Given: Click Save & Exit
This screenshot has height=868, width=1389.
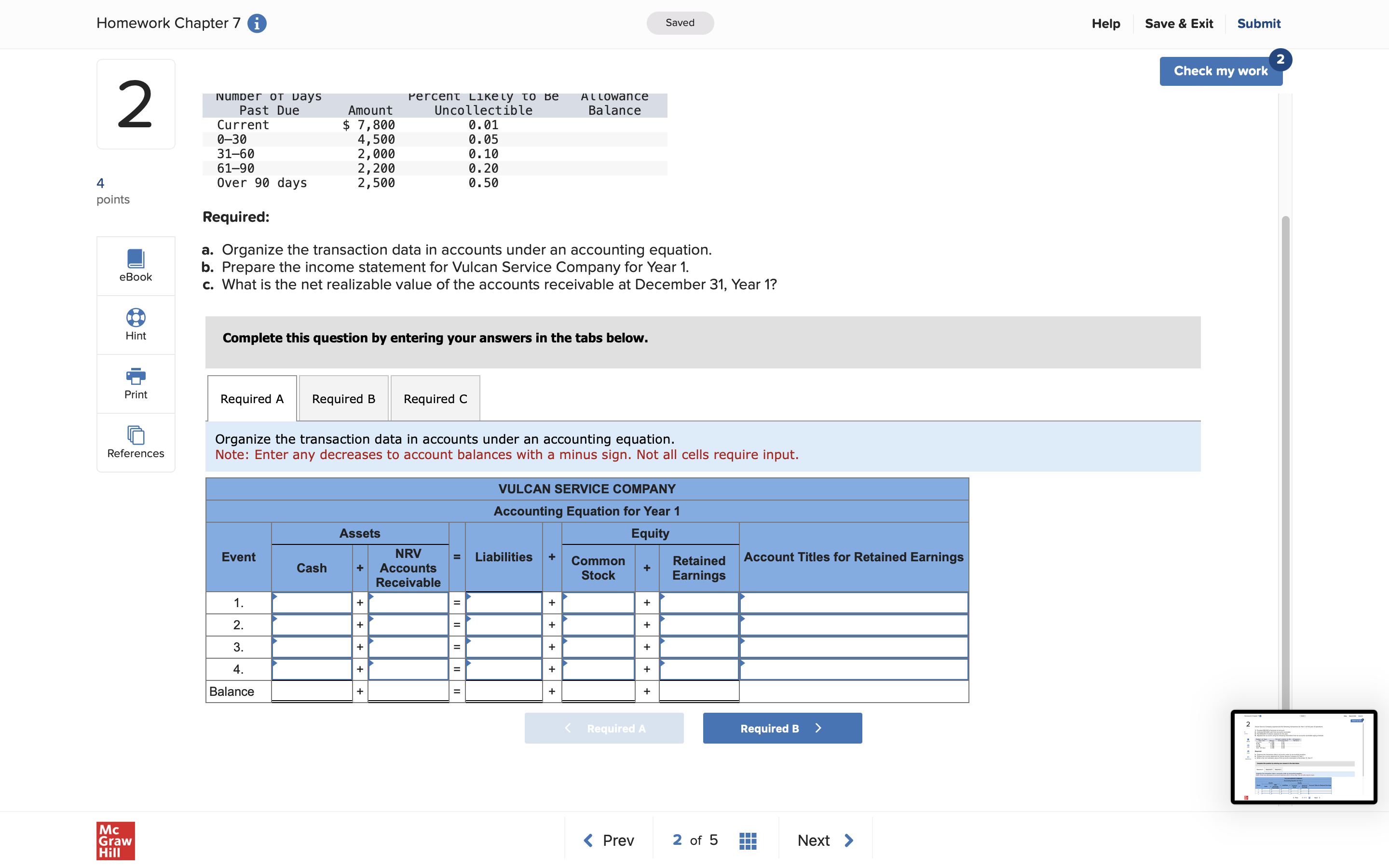Looking at the screenshot, I should pyautogui.click(x=1178, y=24).
